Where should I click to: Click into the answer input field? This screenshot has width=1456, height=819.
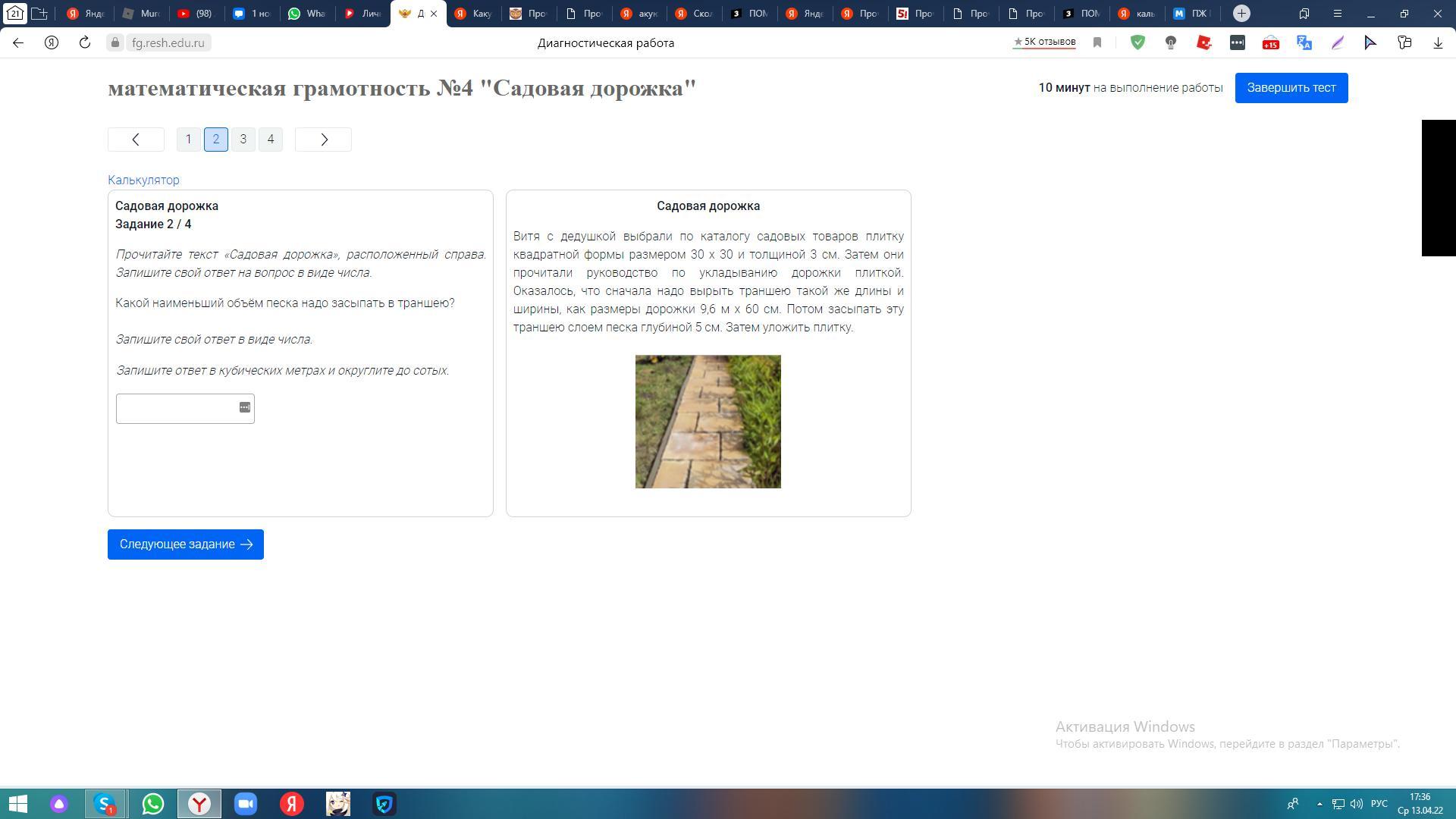(176, 409)
